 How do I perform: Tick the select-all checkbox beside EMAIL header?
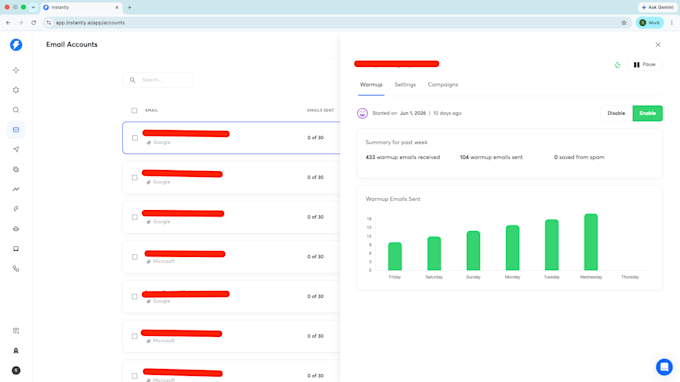coord(134,111)
